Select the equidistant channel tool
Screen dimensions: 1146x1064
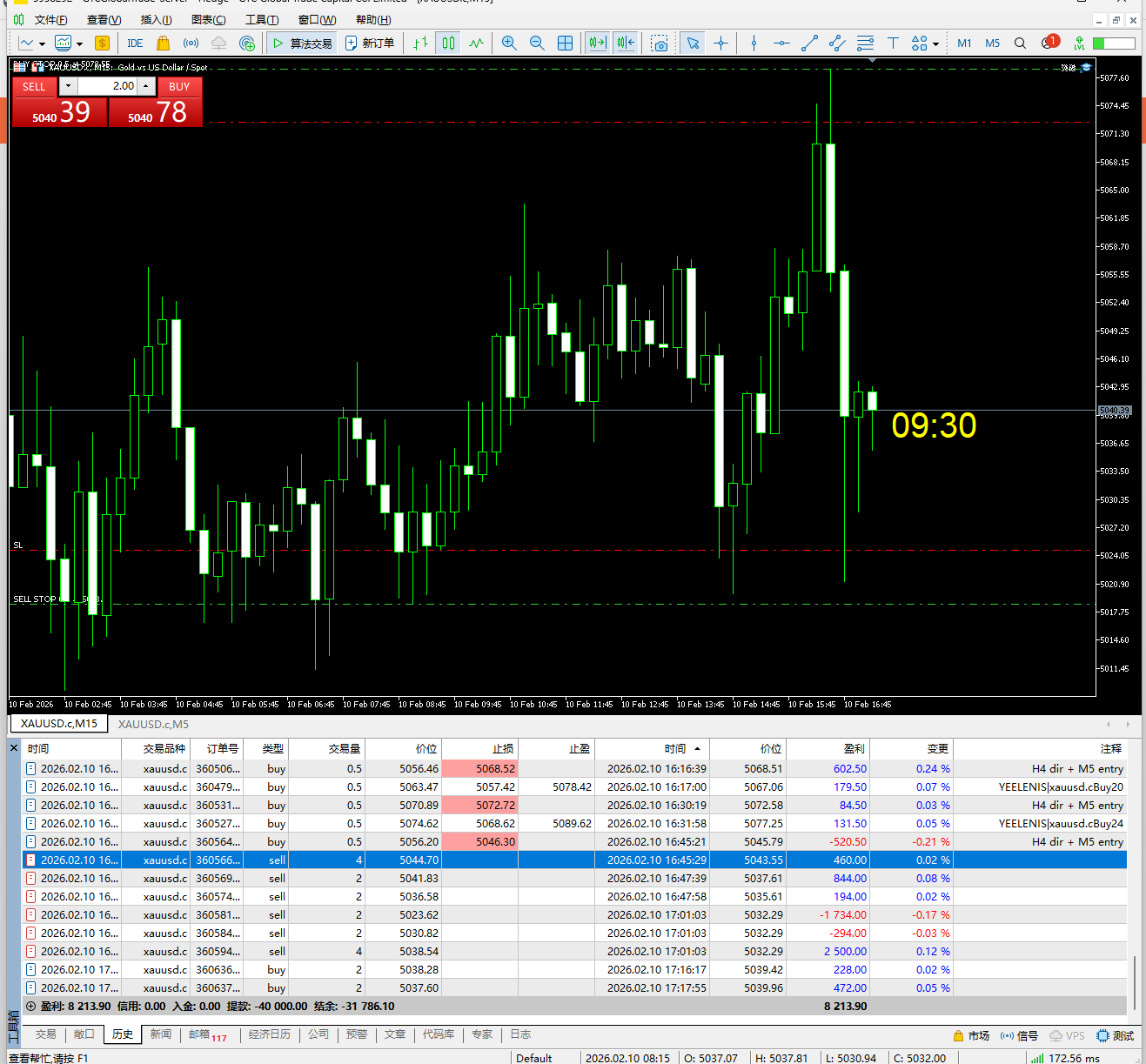coord(837,43)
